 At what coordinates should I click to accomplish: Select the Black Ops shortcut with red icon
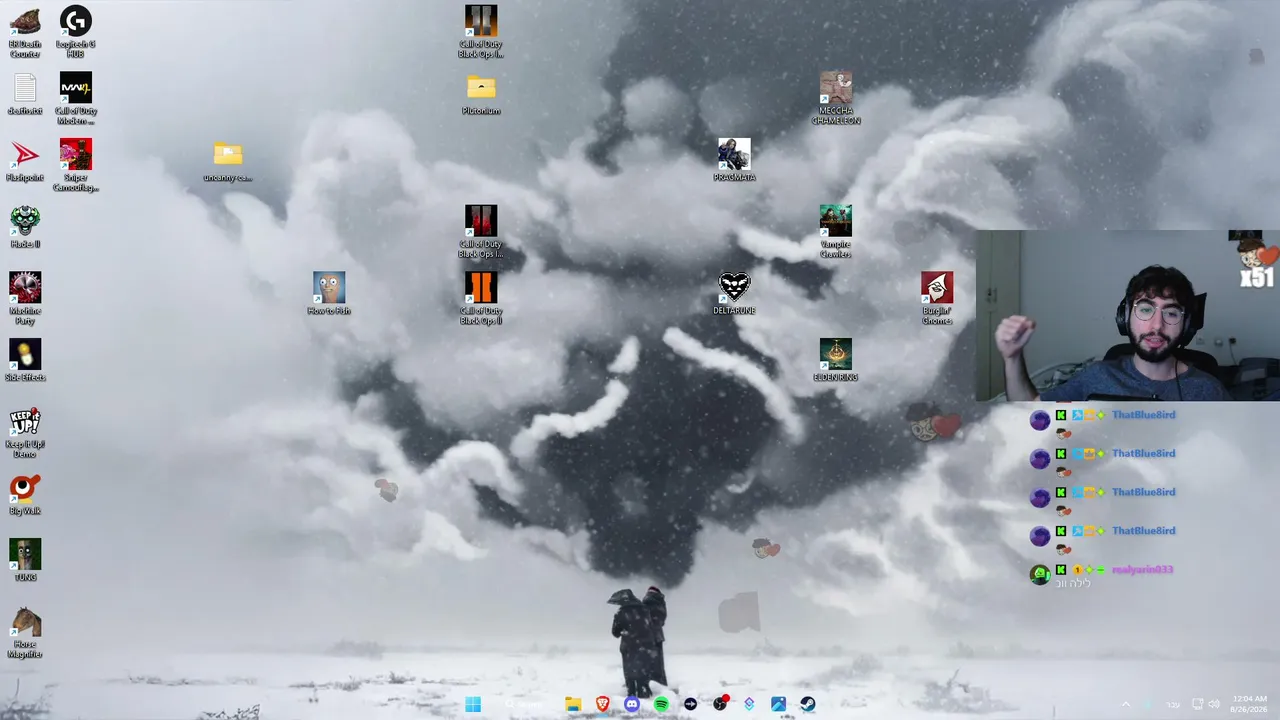click(x=481, y=232)
